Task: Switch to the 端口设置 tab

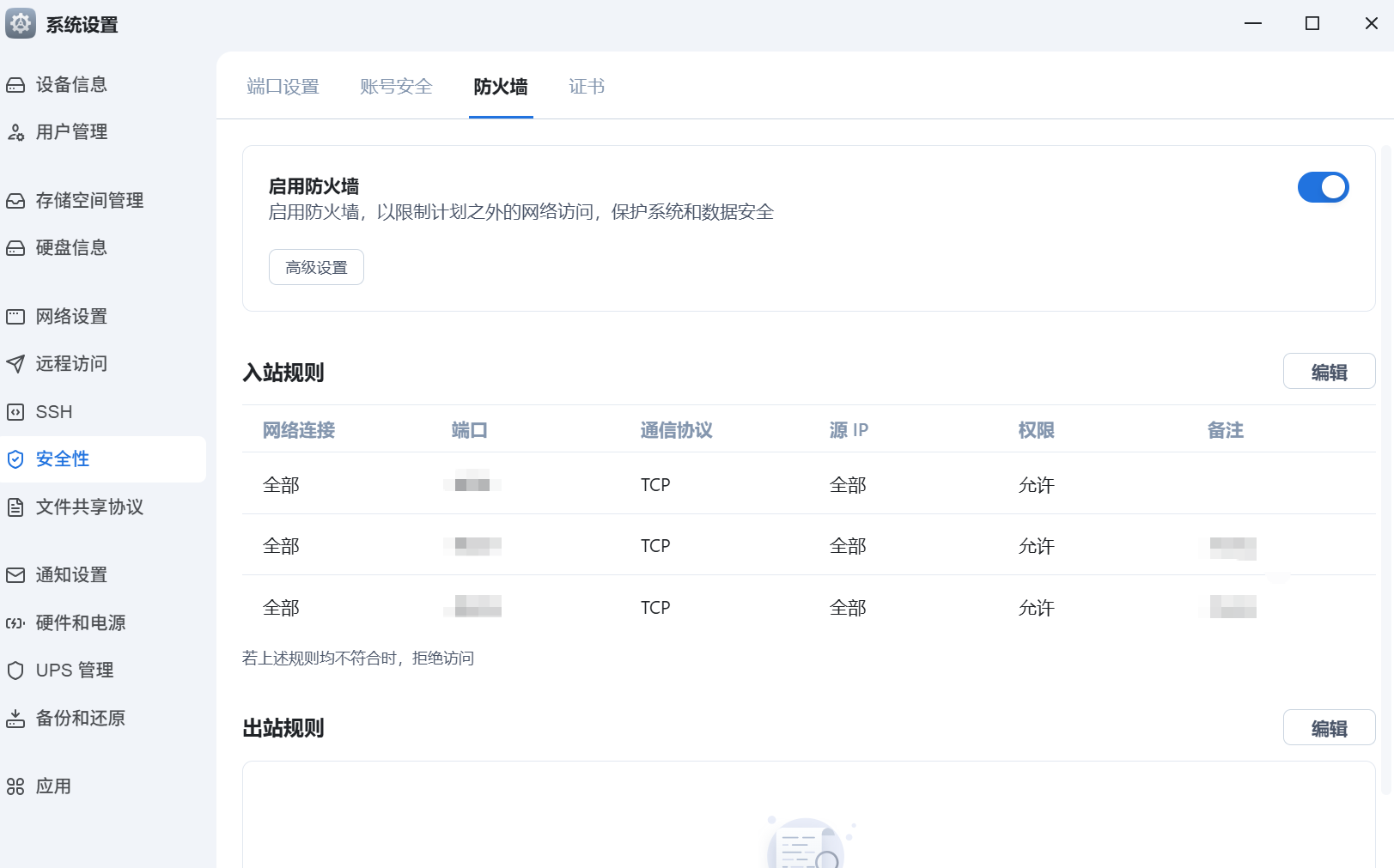Action: click(x=283, y=87)
